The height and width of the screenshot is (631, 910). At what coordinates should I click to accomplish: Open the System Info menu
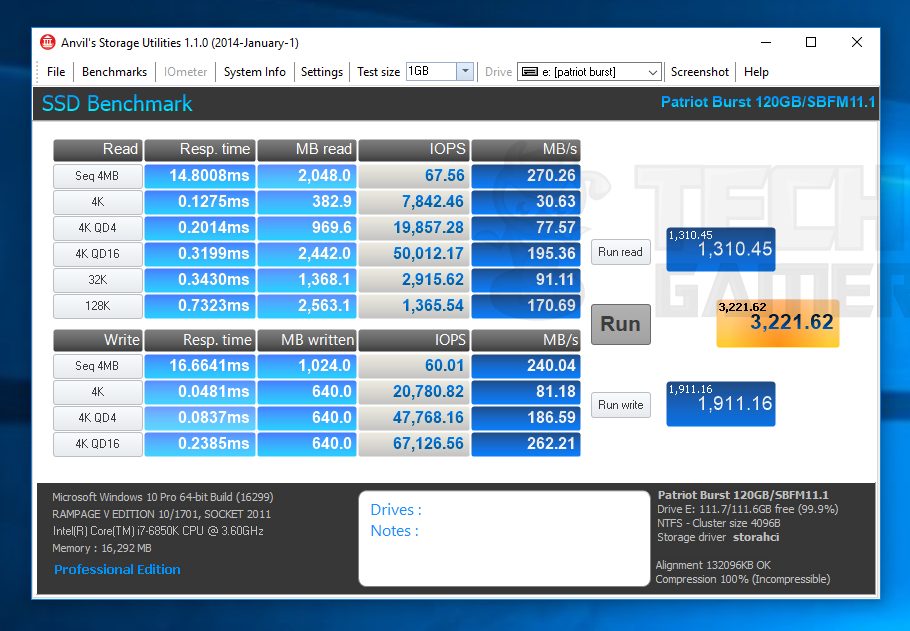click(255, 72)
